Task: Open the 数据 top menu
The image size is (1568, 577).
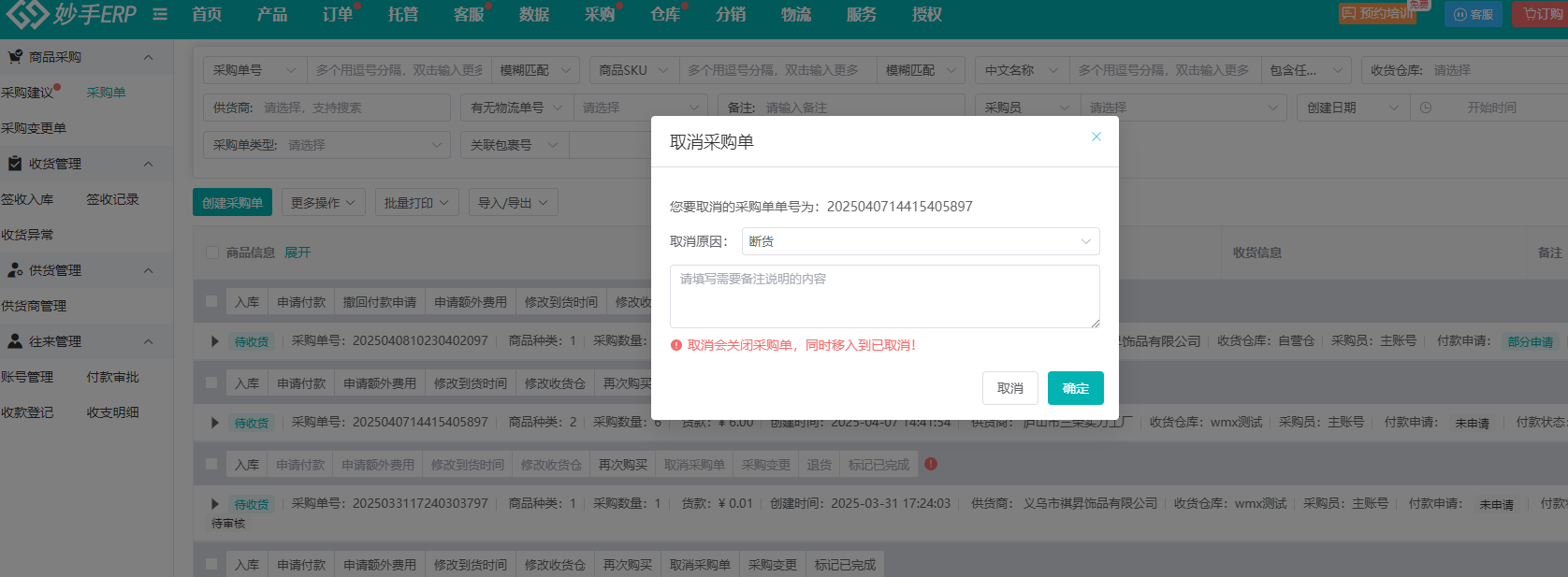Action: (534, 14)
